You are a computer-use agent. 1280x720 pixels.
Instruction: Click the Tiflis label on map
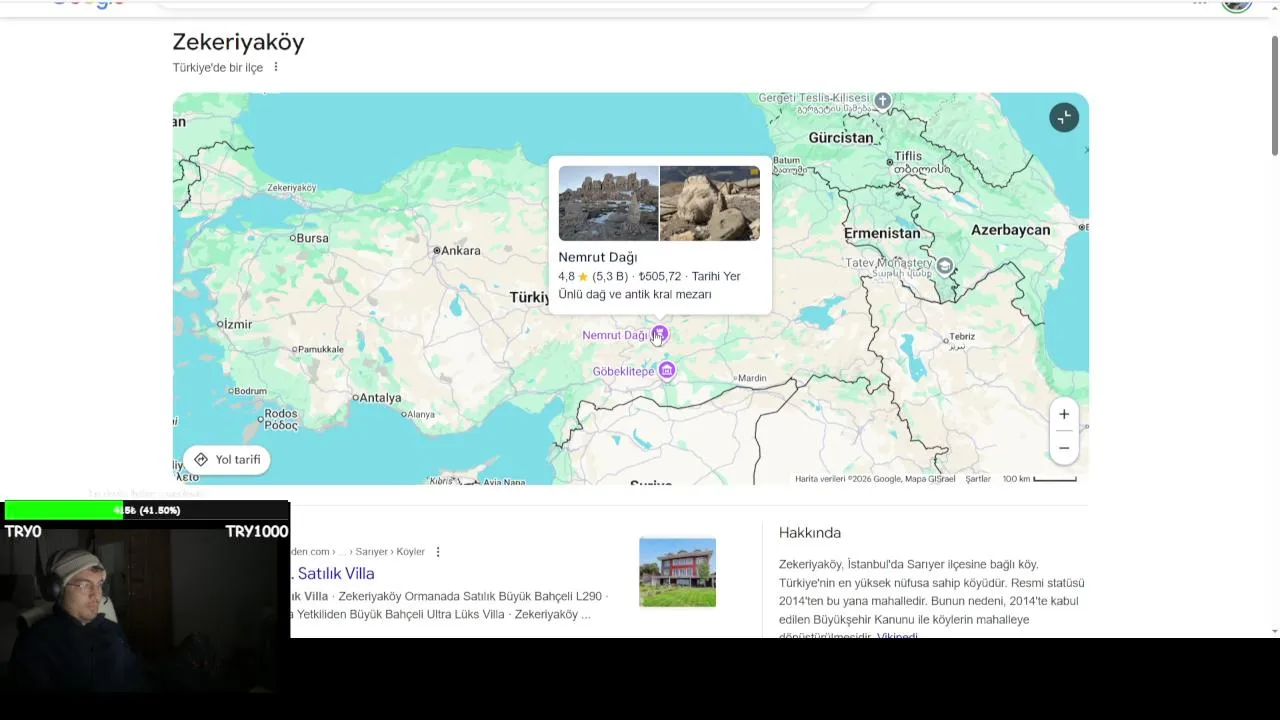pyautogui.click(x=908, y=156)
